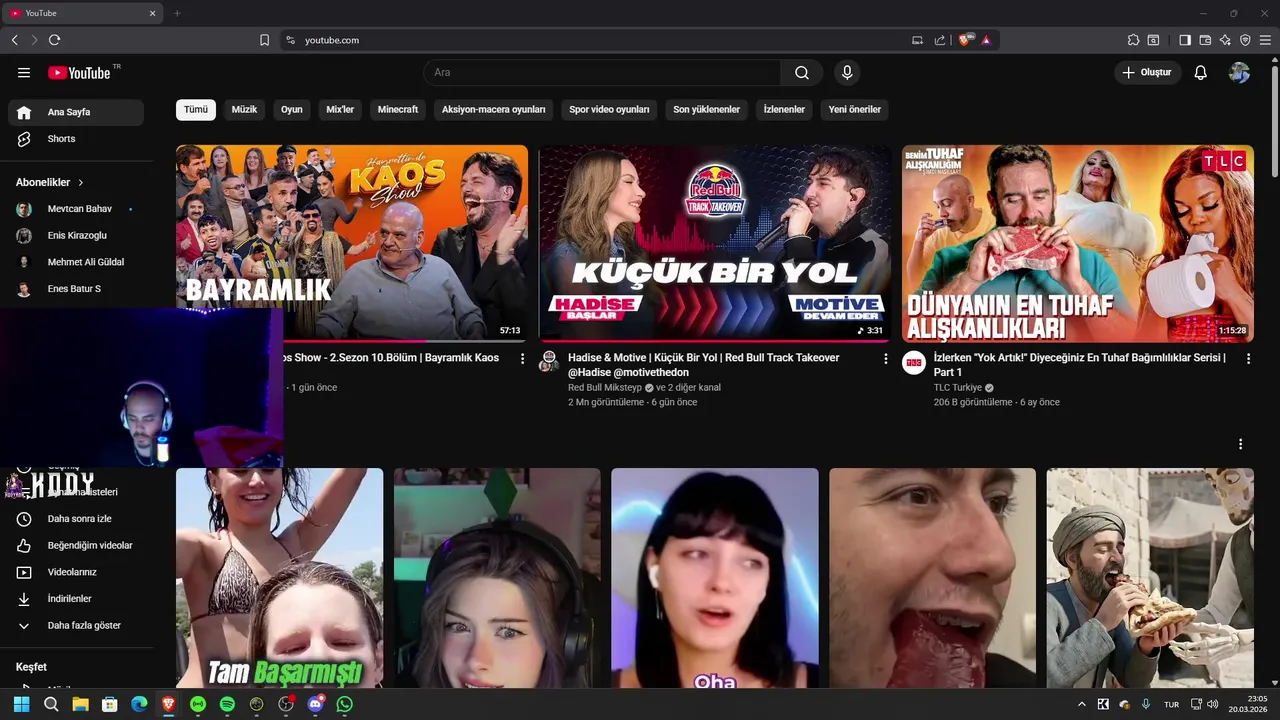Open browser main hamburger menu
The width and height of the screenshot is (1280, 720).
(1266, 40)
